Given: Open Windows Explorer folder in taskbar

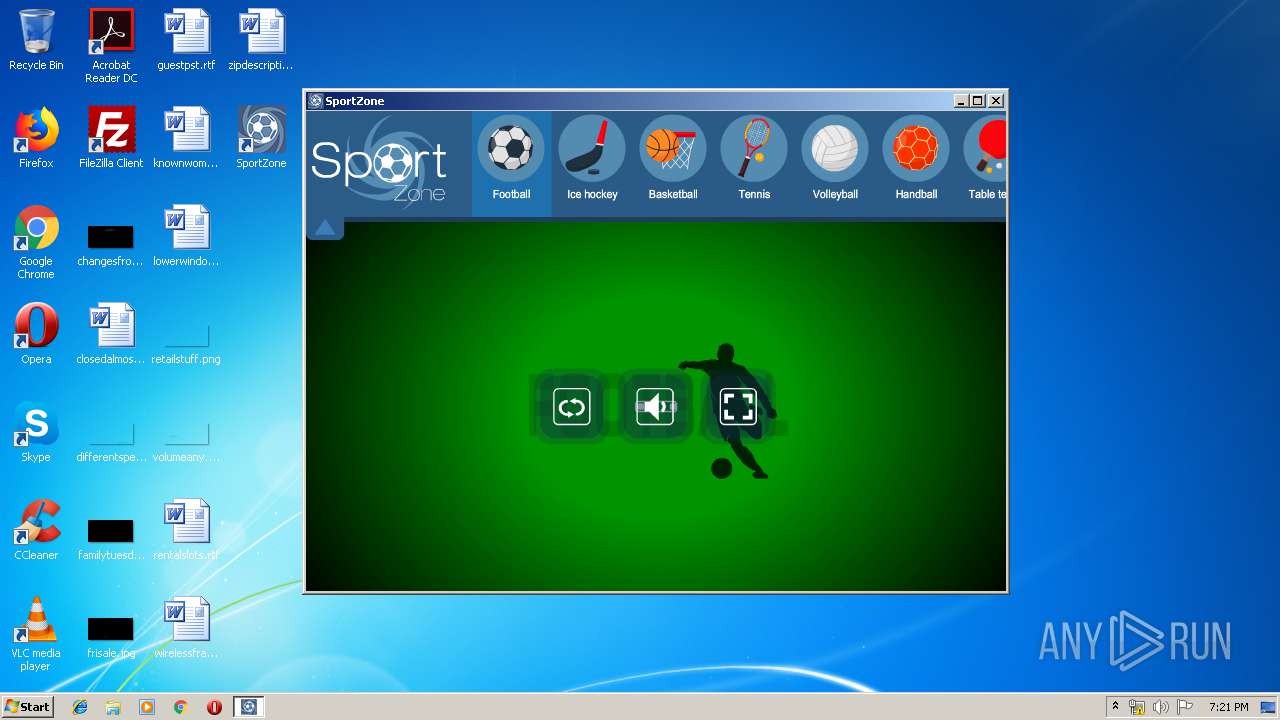Looking at the screenshot, I should [113, 707].
